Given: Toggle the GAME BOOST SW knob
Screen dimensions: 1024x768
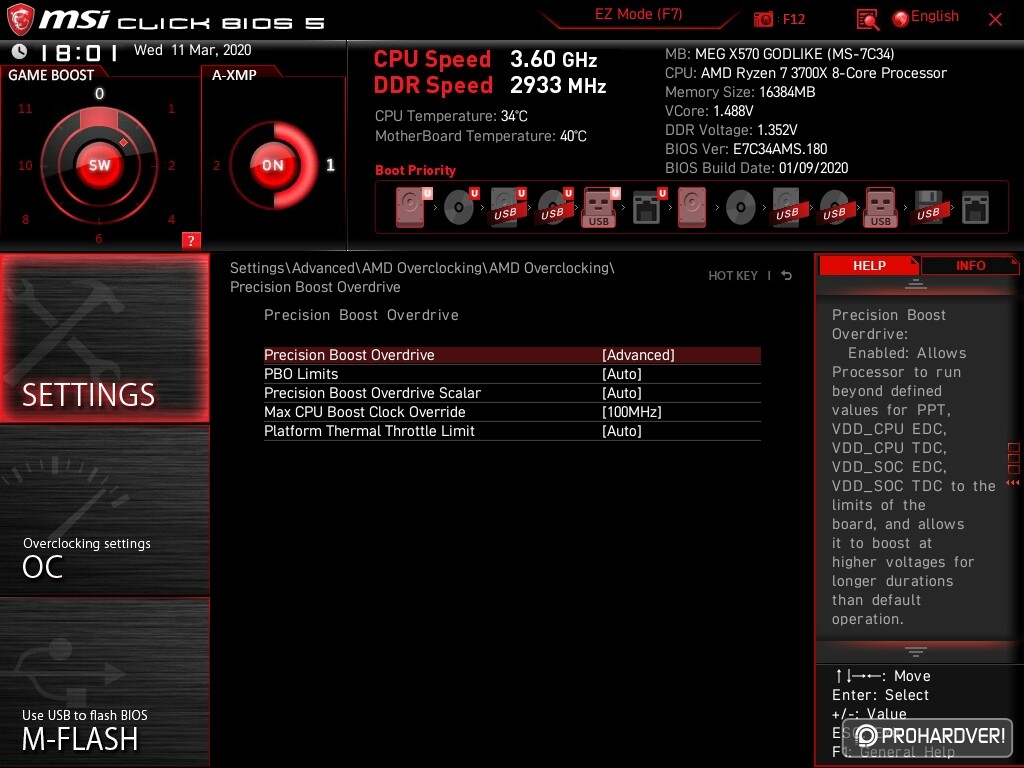Looking at the screenshot, I should 99,165.
